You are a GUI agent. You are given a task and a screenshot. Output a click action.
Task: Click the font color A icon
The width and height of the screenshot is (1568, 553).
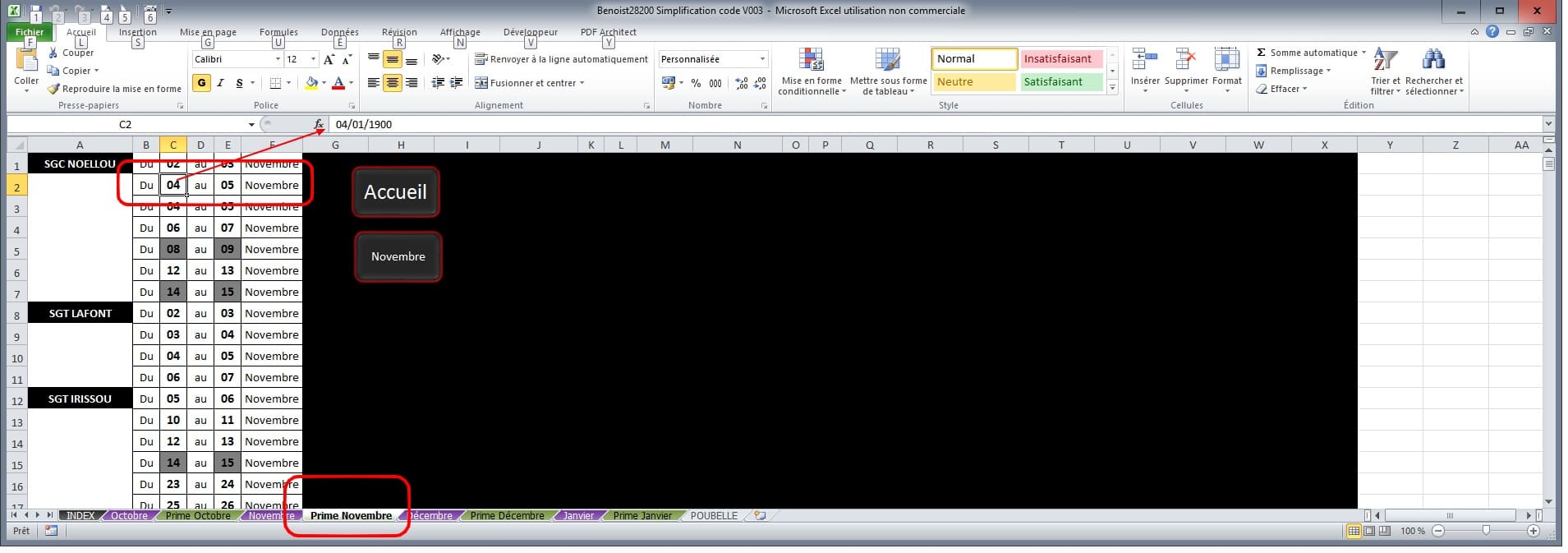point(338,83)
